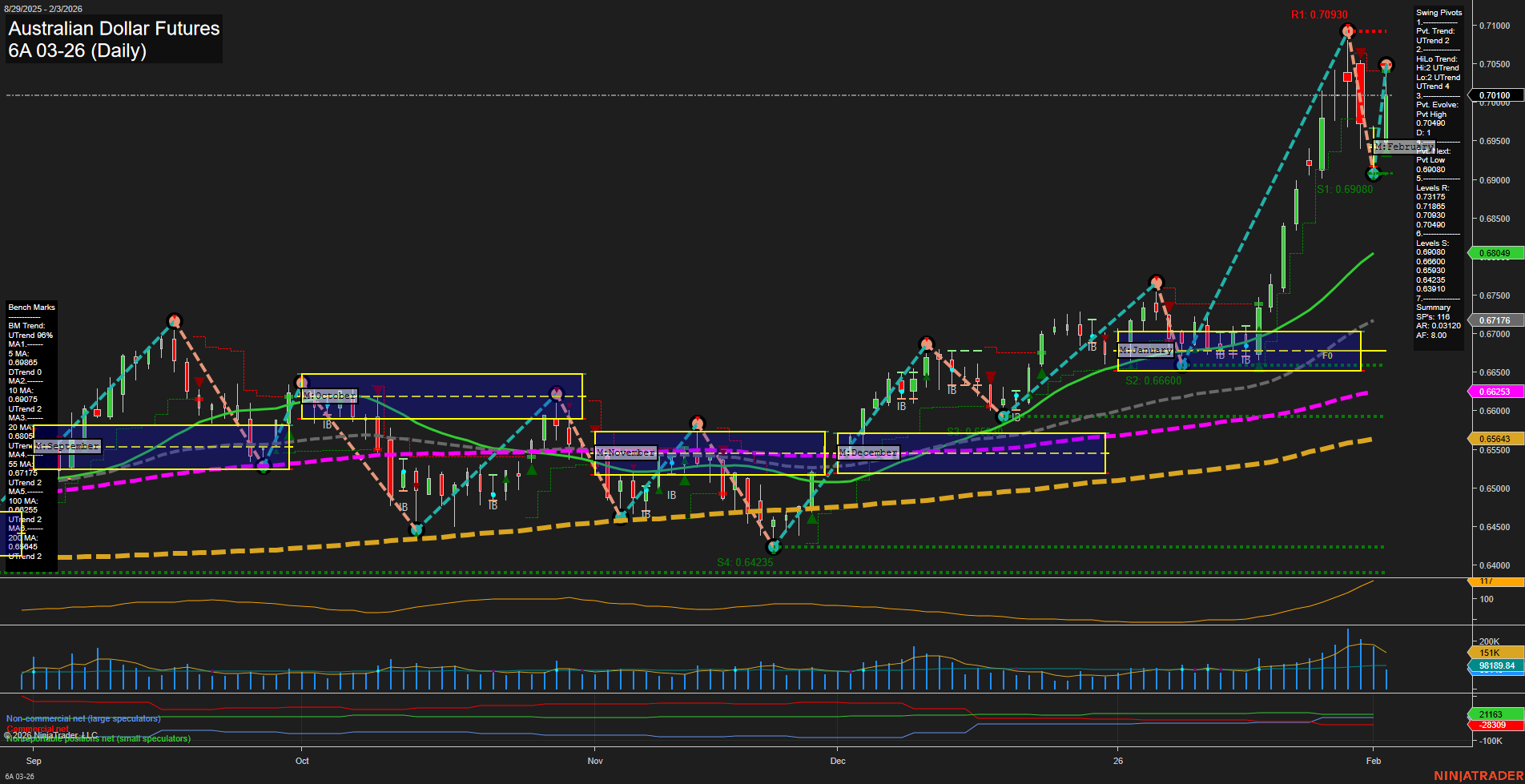
Task: Click the red -28309 commercial net value
Action: point(1495,725)
